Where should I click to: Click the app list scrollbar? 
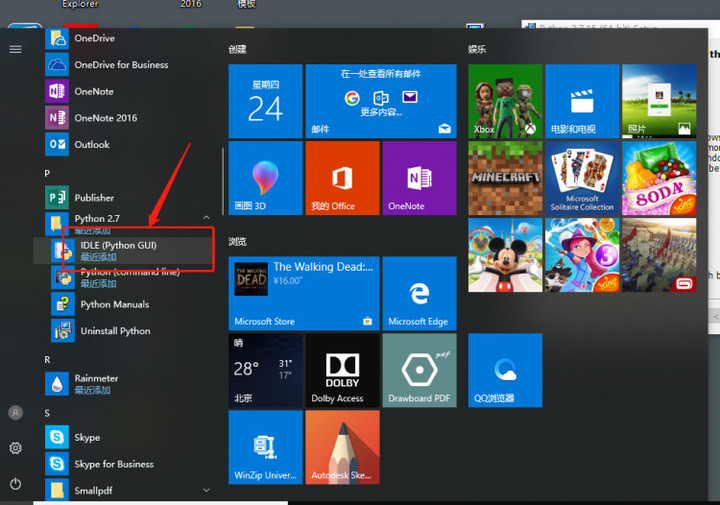point(223,181)
